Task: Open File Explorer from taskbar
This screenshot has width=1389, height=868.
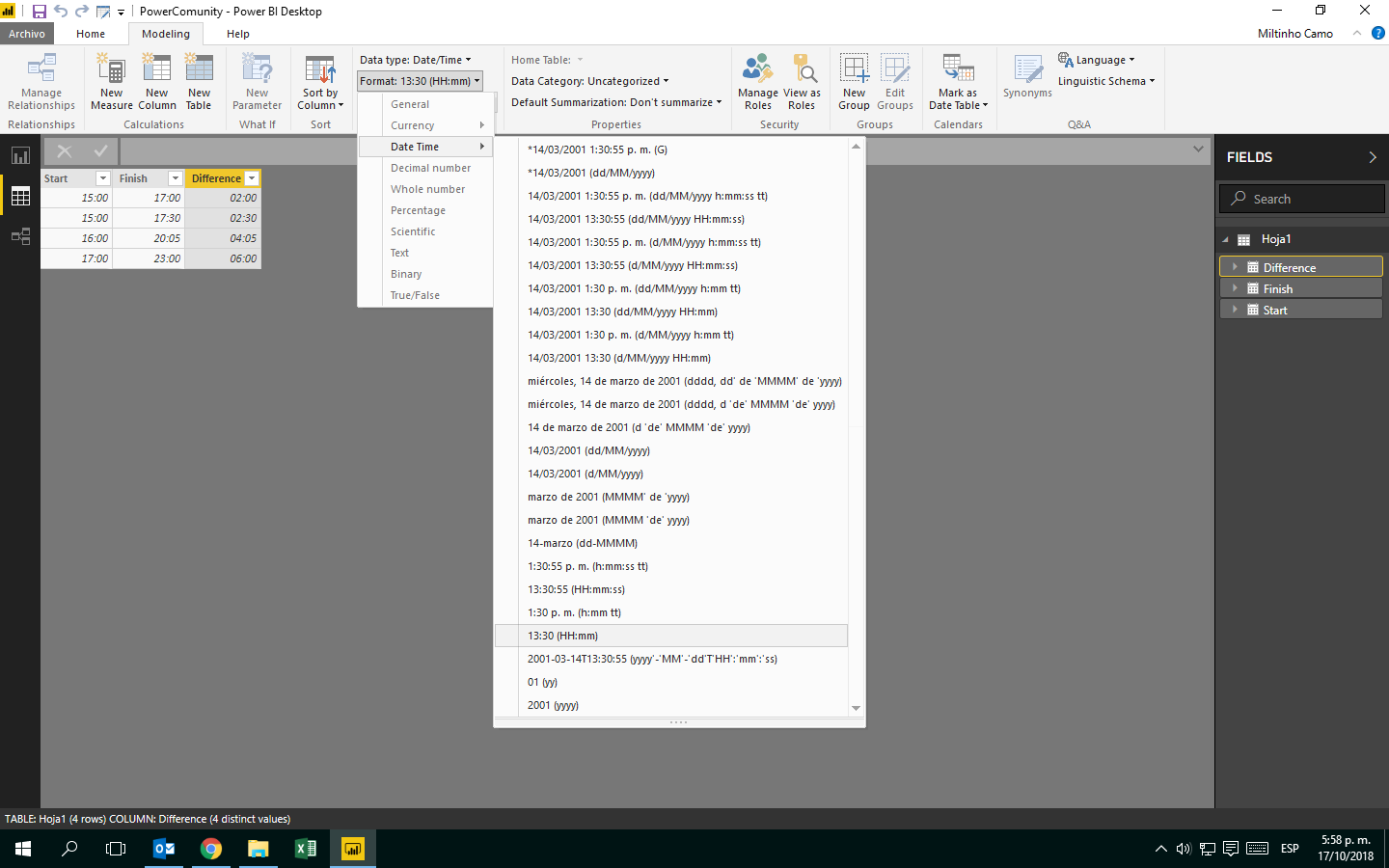Action: pos(258,849)
